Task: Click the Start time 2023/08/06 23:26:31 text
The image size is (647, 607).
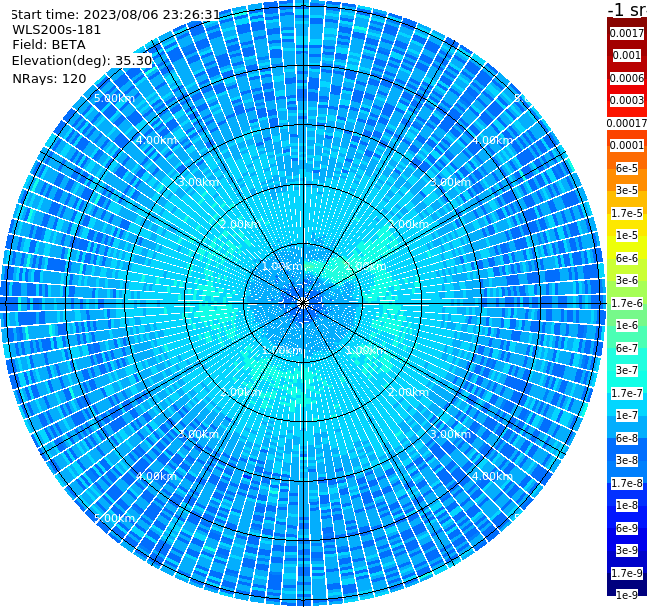Action: click(116, 15)
